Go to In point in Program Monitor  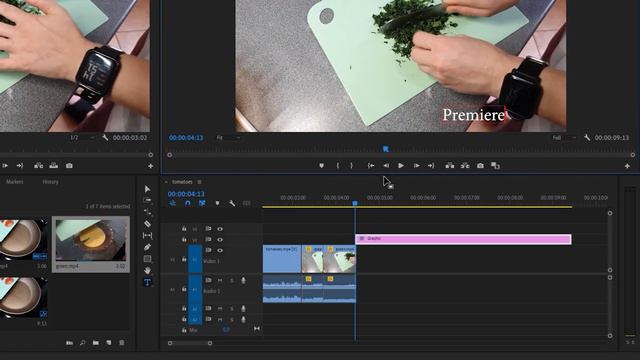371,166
